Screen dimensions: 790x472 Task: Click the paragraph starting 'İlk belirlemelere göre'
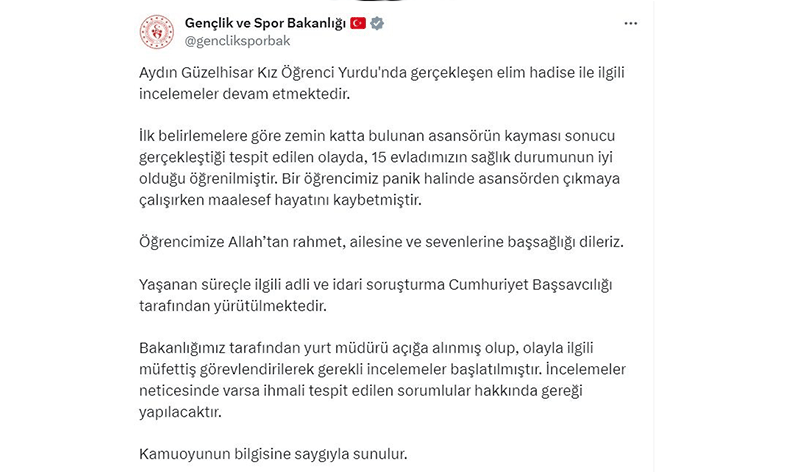(379, 168)
